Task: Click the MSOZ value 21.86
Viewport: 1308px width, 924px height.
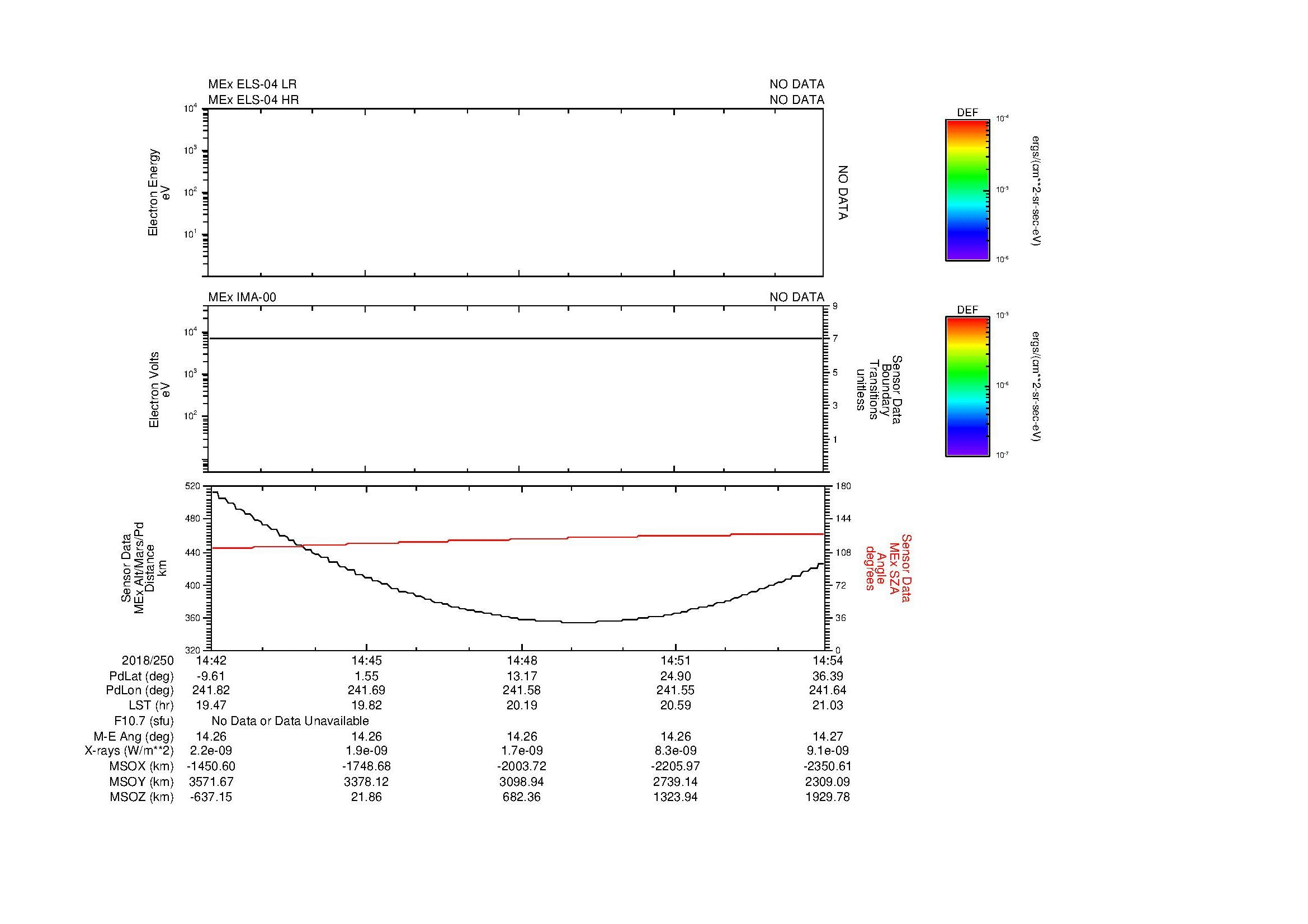Action: click(366, 798)
